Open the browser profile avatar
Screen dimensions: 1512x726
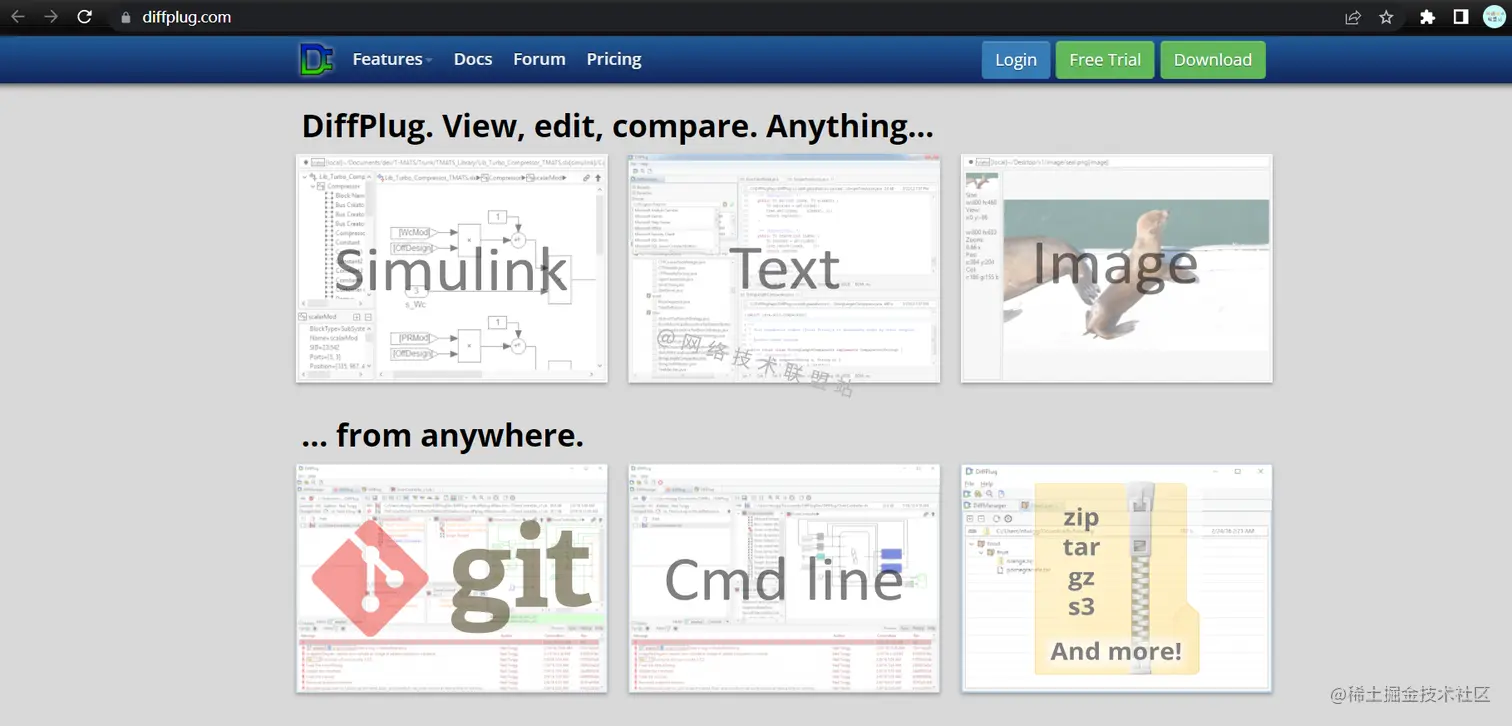point(1494,17)
